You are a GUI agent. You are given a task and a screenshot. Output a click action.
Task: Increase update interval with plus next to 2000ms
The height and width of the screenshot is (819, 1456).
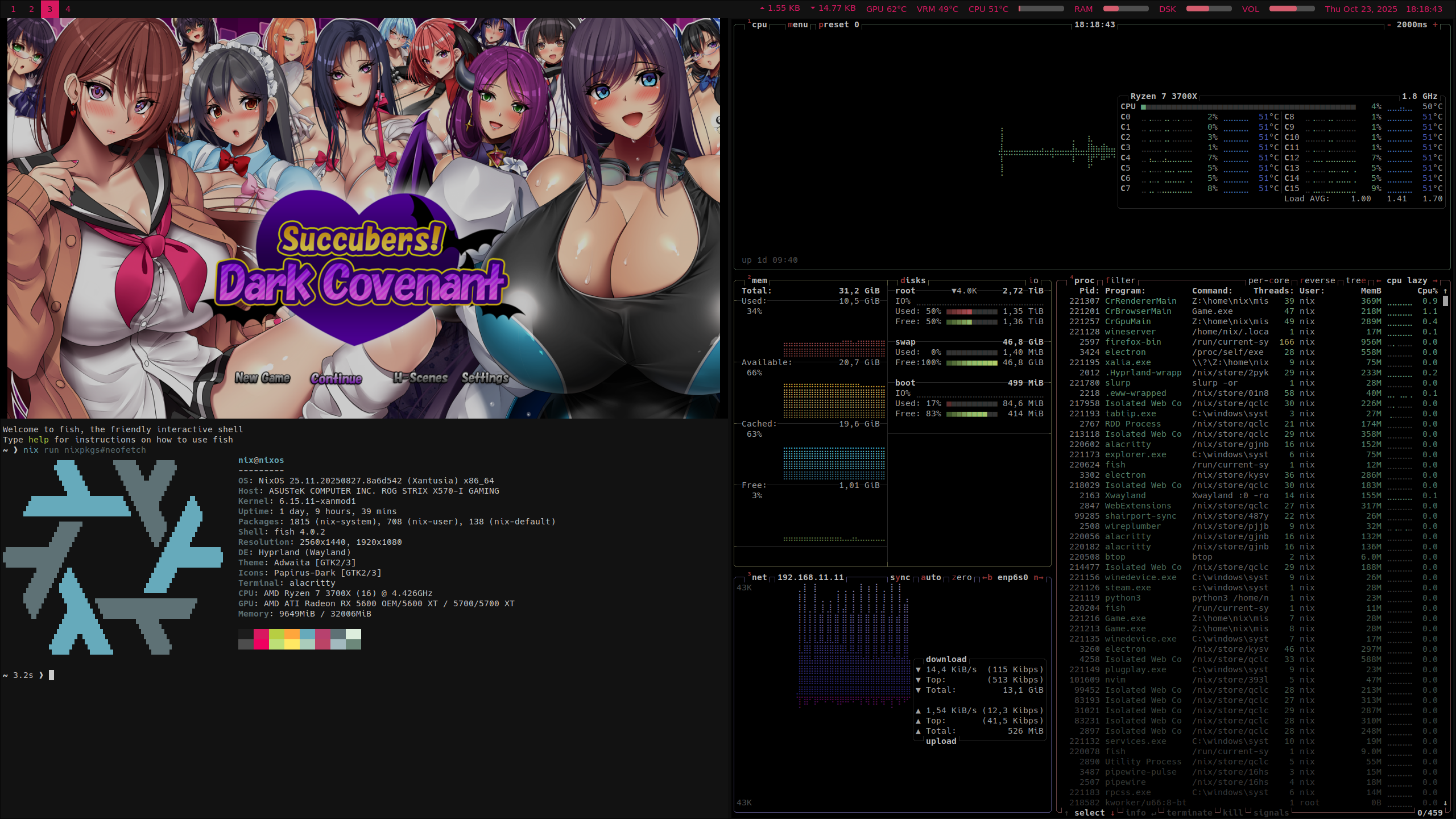(x=1435, y=24)
